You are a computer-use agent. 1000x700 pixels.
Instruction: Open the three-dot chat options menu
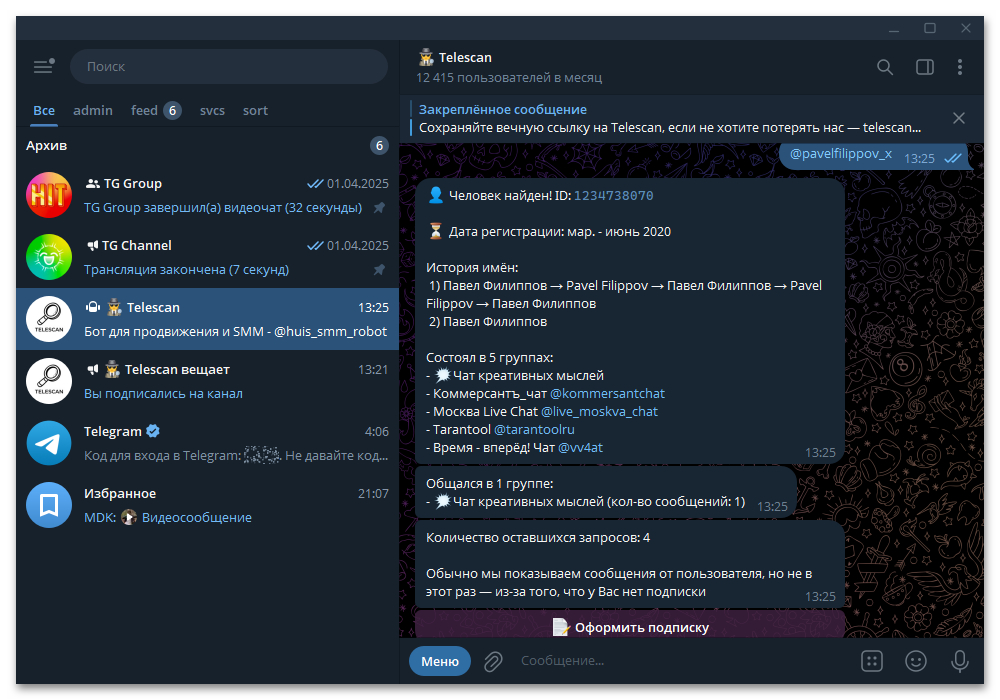(960, 67)
